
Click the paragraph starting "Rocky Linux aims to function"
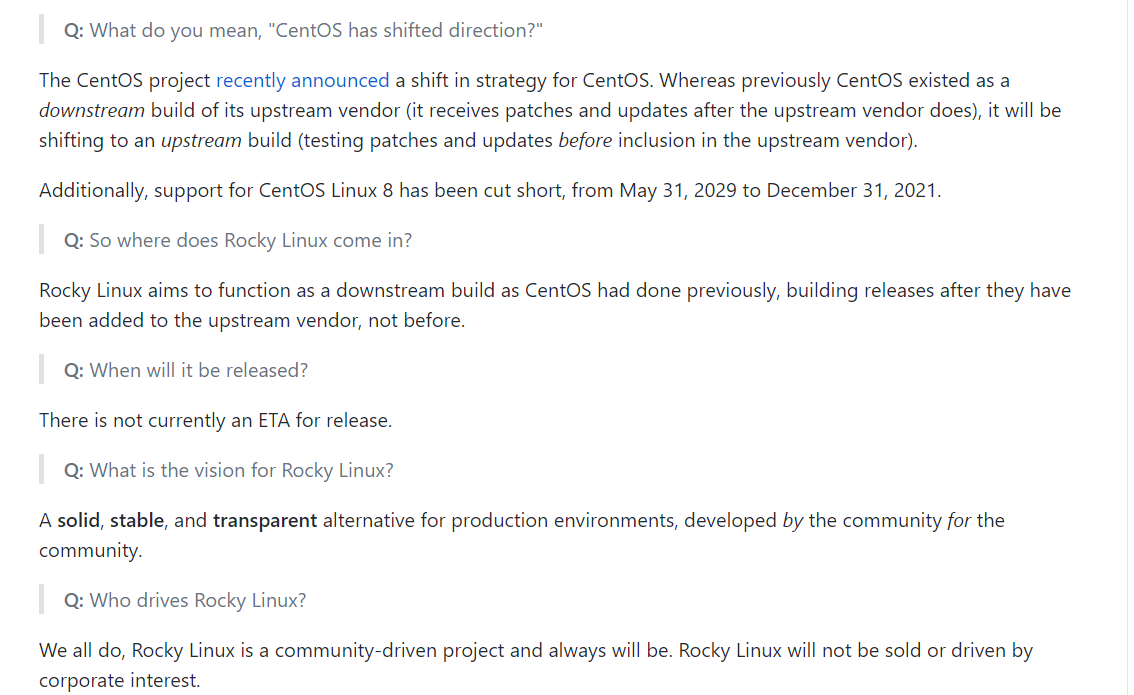click(554, 291)
